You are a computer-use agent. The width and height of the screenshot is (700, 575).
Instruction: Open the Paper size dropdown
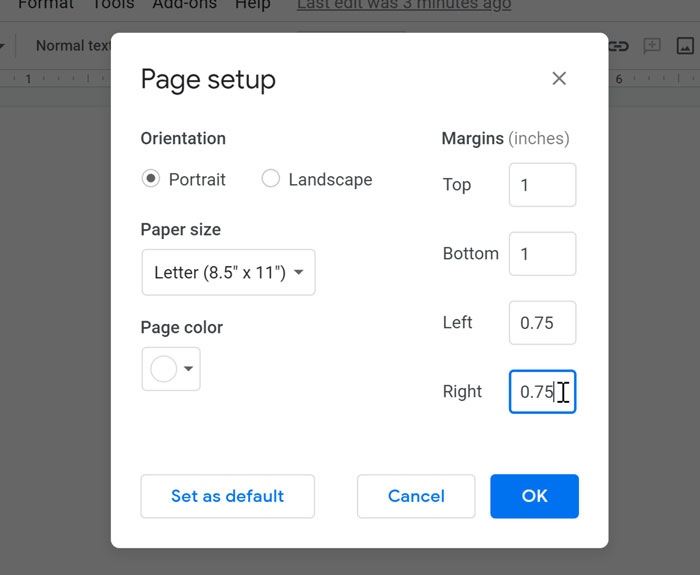228,272
